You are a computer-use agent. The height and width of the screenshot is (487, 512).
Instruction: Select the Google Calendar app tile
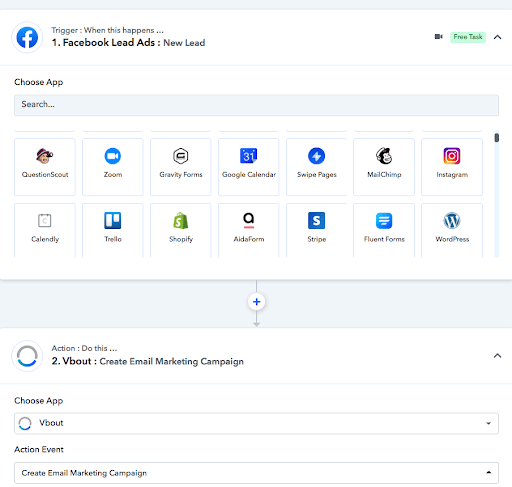249,167
